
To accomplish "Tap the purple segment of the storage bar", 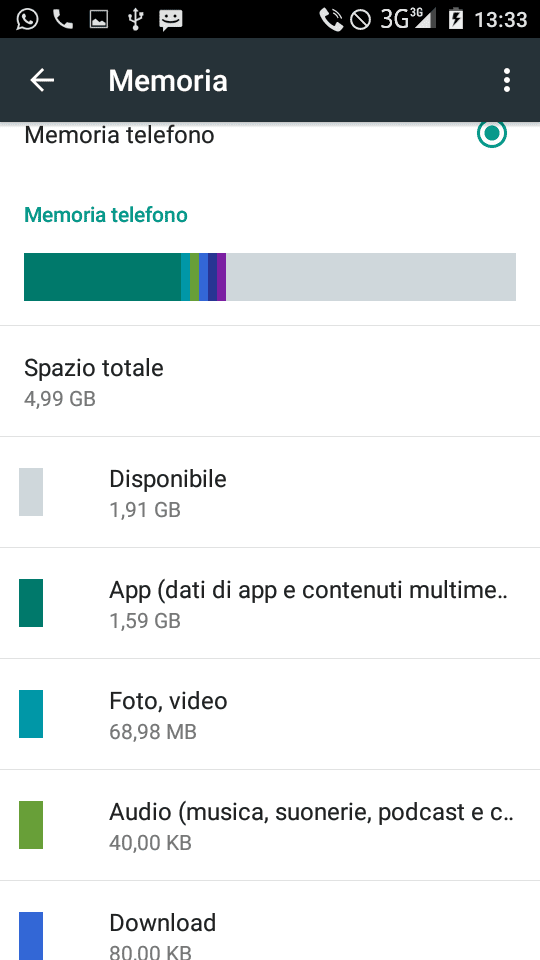I will point(221,277).
